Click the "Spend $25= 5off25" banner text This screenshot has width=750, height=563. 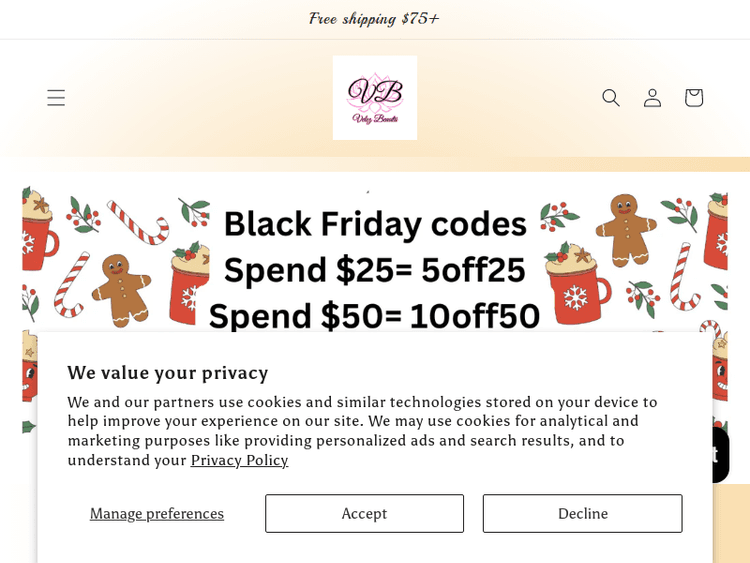374,270
